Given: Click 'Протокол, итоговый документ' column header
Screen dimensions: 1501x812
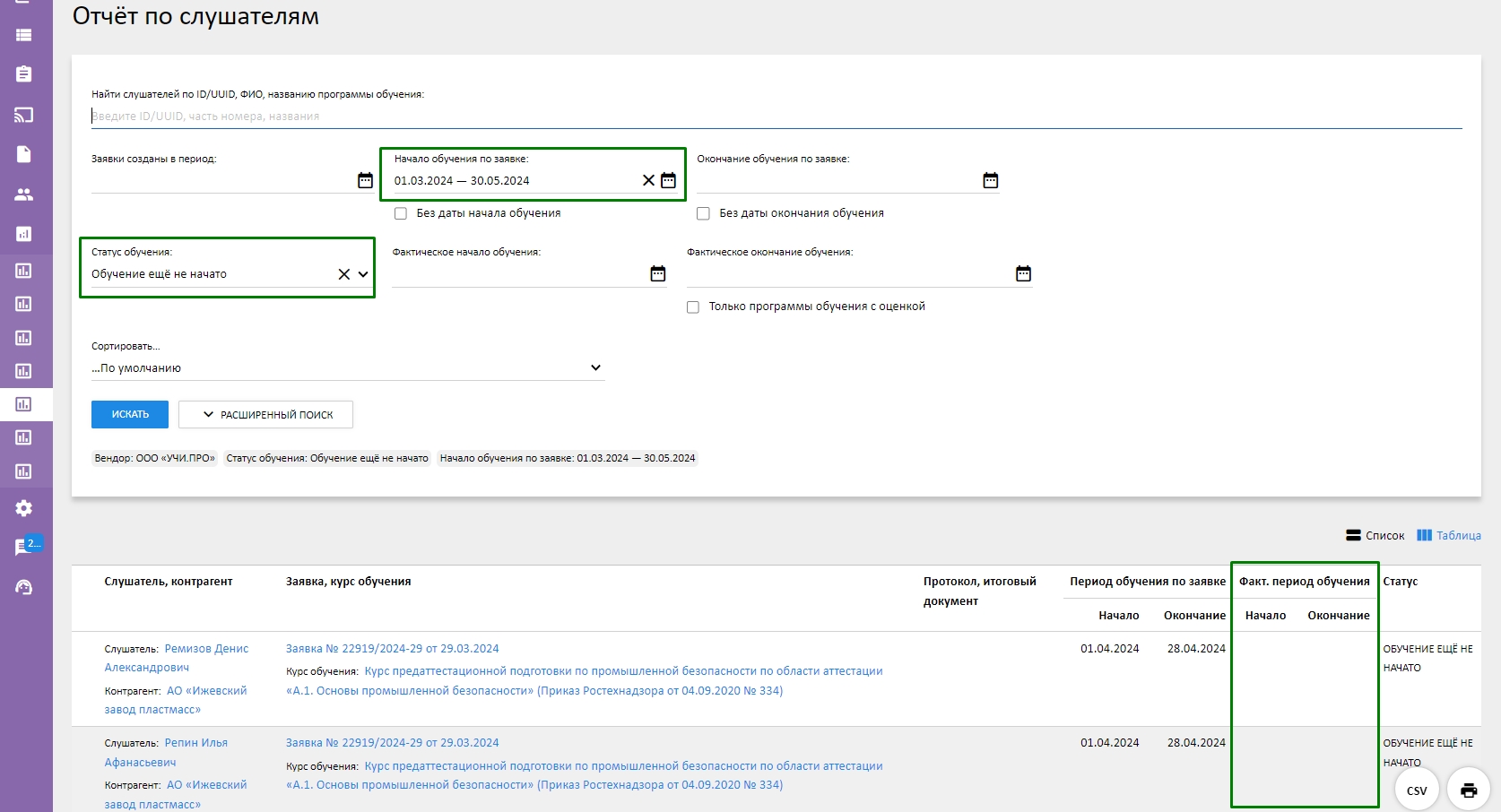Looking at the screenshot, I should click(979, 591).
